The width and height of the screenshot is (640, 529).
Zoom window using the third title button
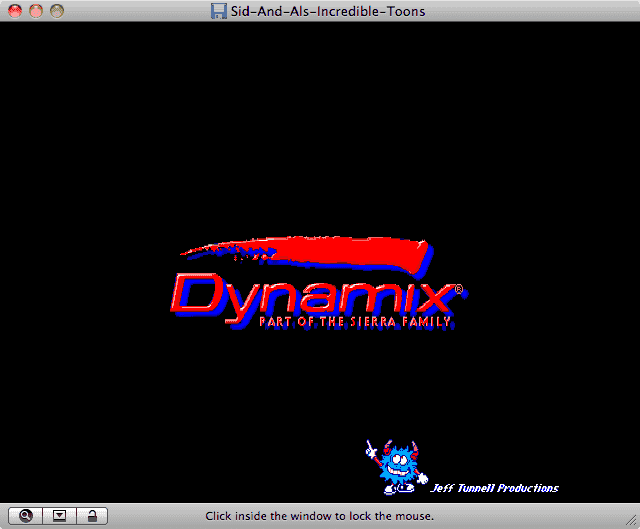coord(57,11)
